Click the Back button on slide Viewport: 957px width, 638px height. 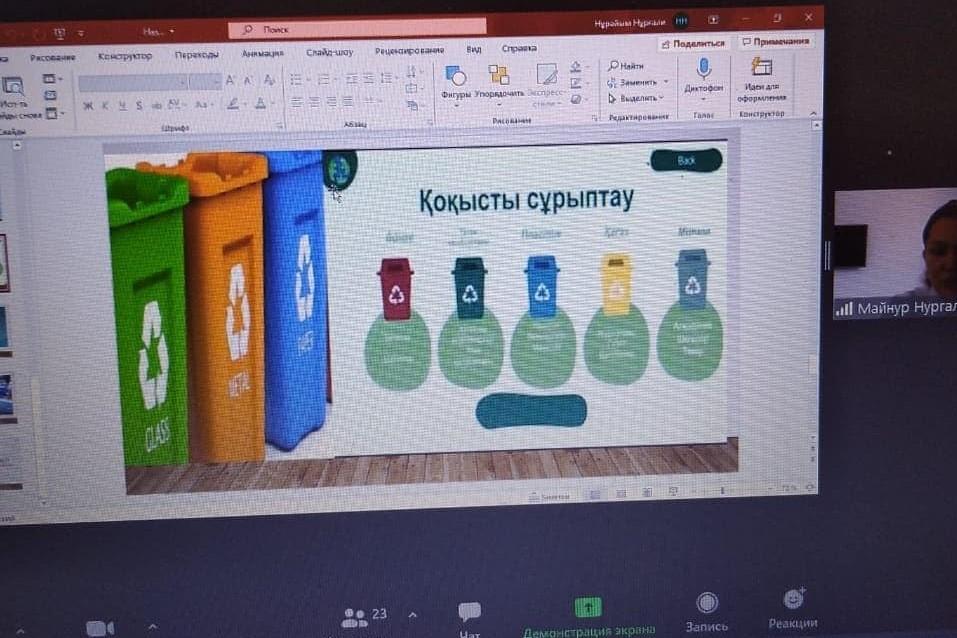point(686,160)
